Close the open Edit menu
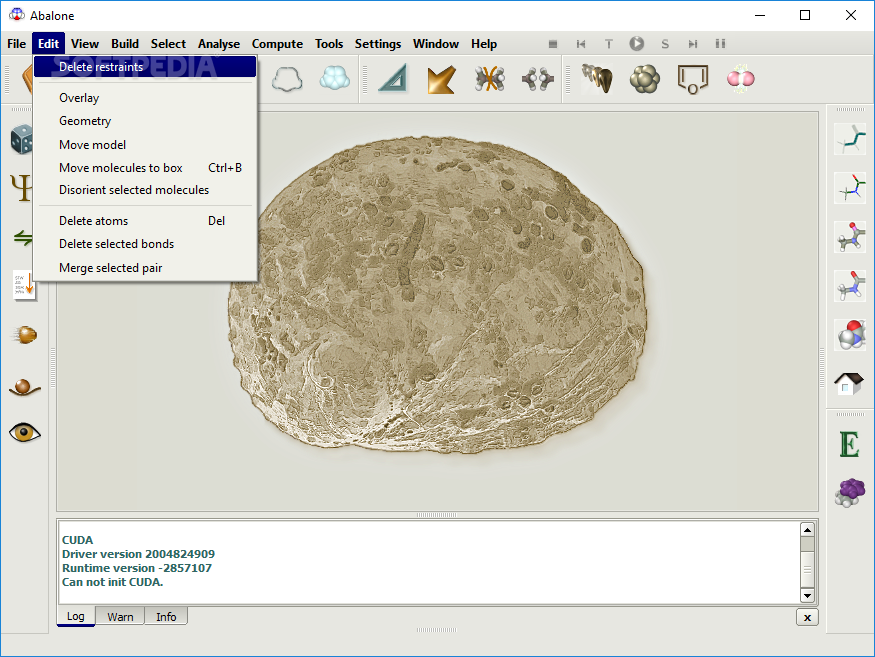Viewport: 875px width, 657px height. (x=49, y=44)
